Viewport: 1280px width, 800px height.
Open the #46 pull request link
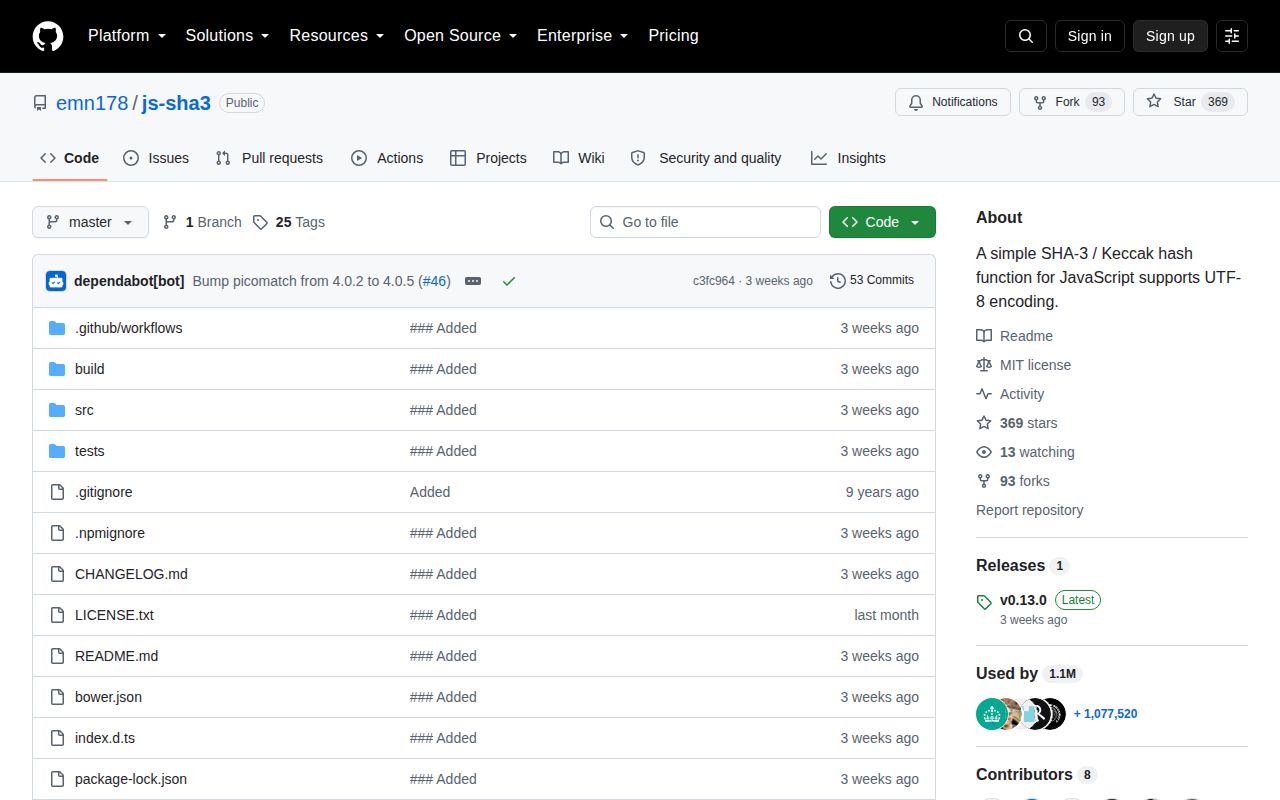pos(434,281)
